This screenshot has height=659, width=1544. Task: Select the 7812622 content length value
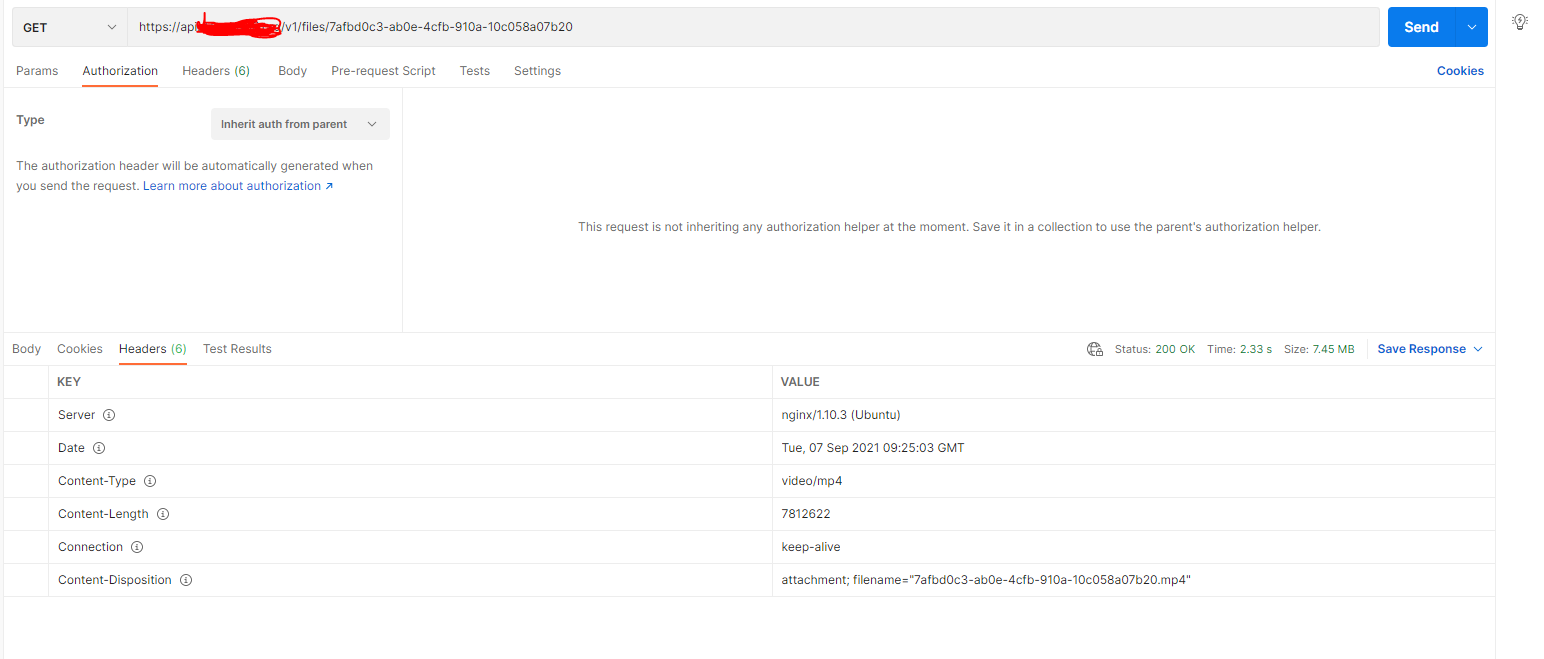coord(806,514)
